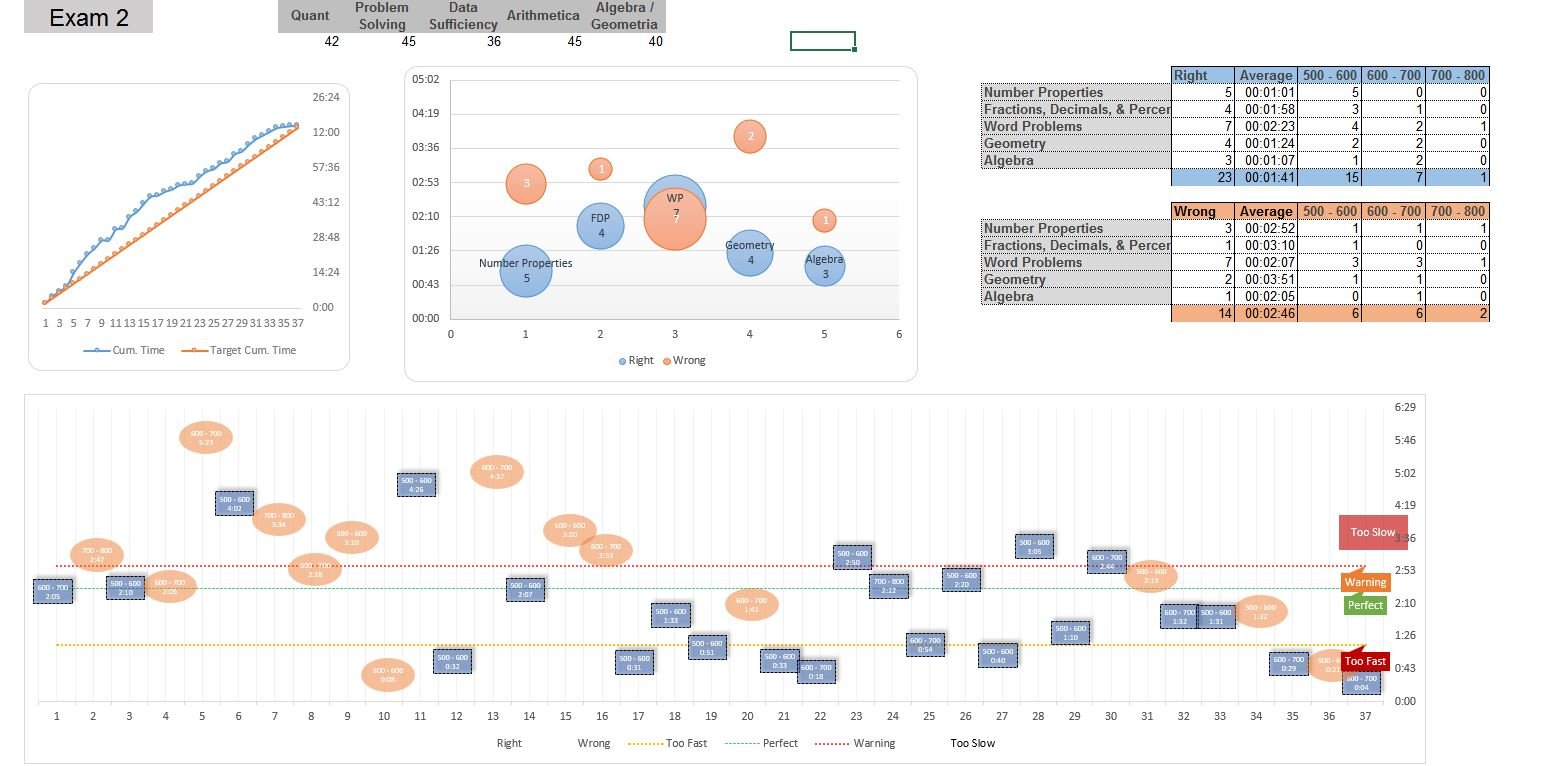Click the blue Right table header
Image resolution: width=1545 pixels, height=766 pixels.
[1203, 75]
